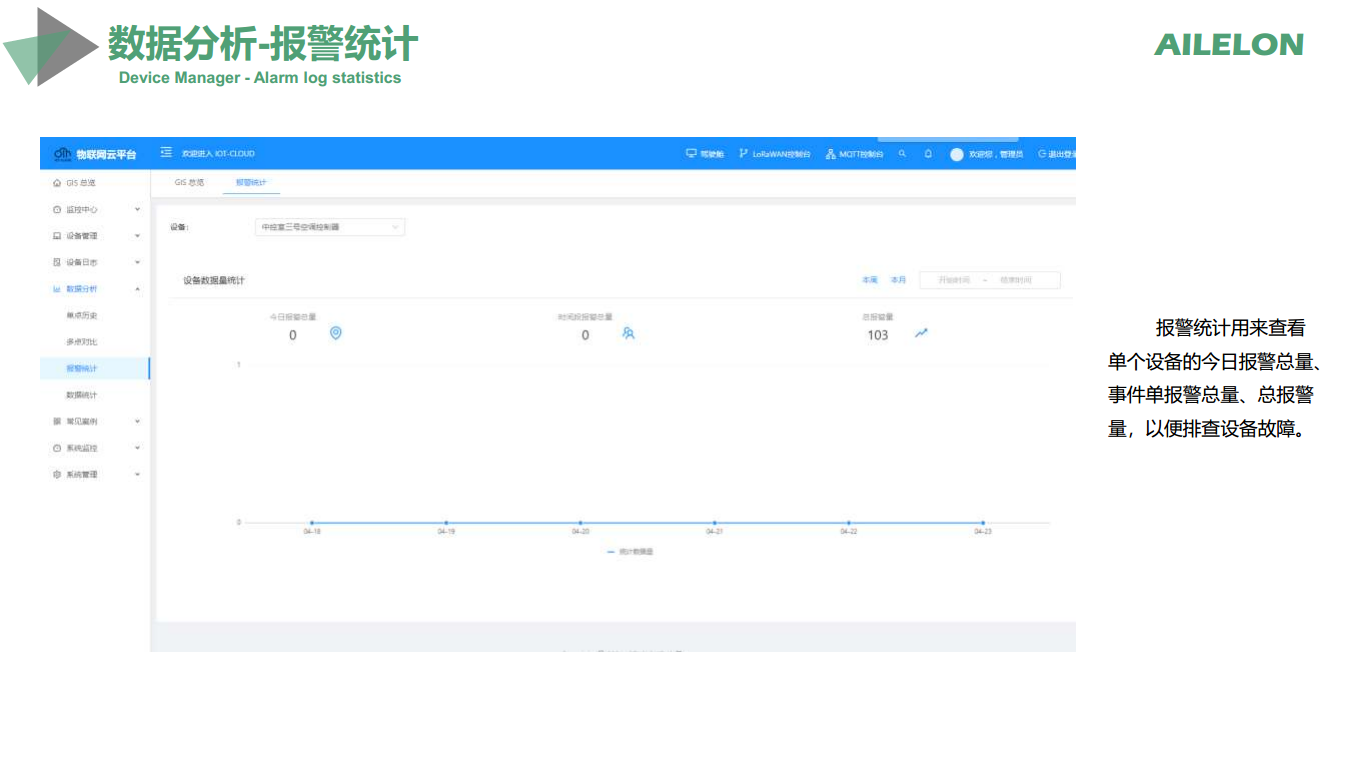Switch to the 报警统计 page tab
The image size is (1350, 759).
click(x=251, y=183)
